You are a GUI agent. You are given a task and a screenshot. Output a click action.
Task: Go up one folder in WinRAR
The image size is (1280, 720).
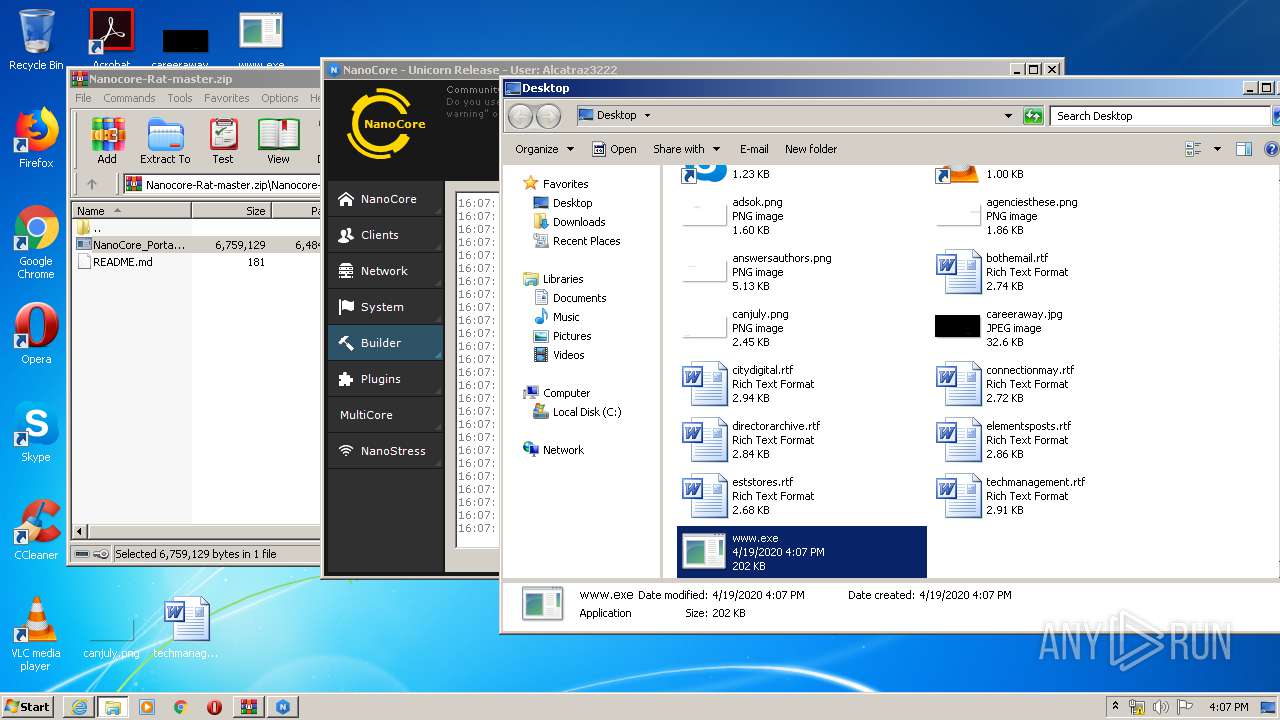click(x=92, y=184)
